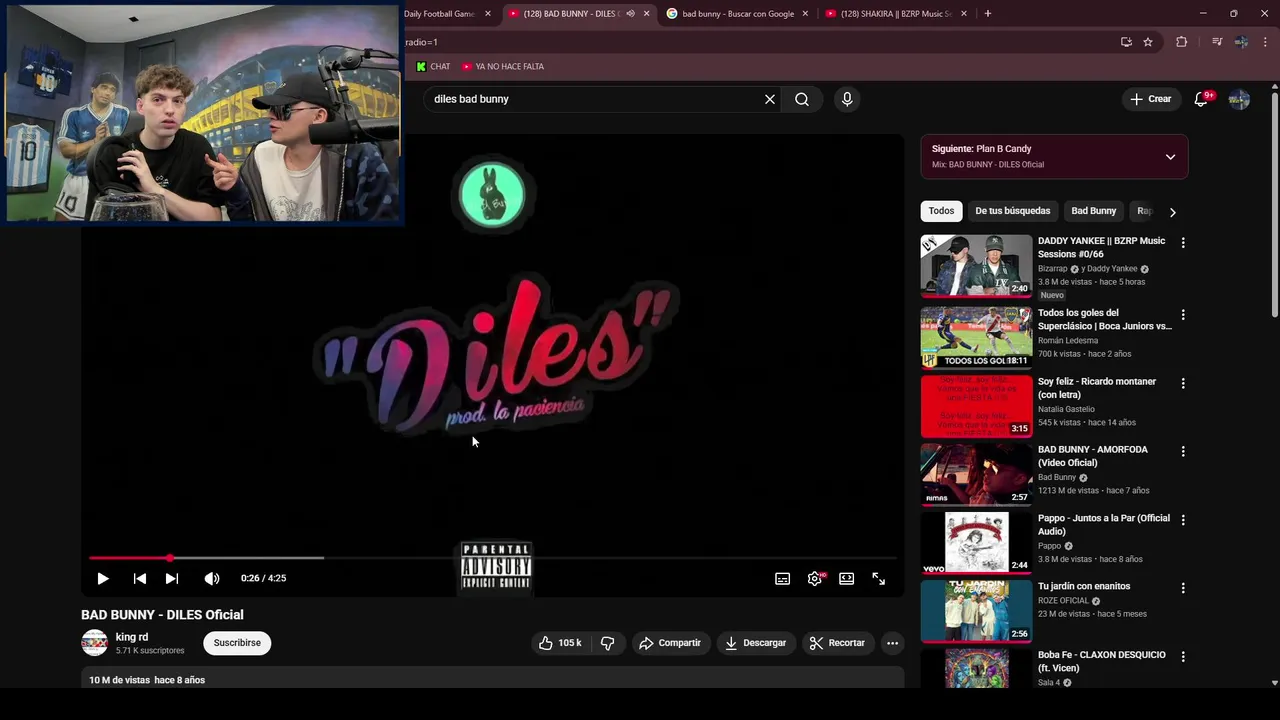
Task: Submit search with the magnifier icon
Action: (802, 99)
